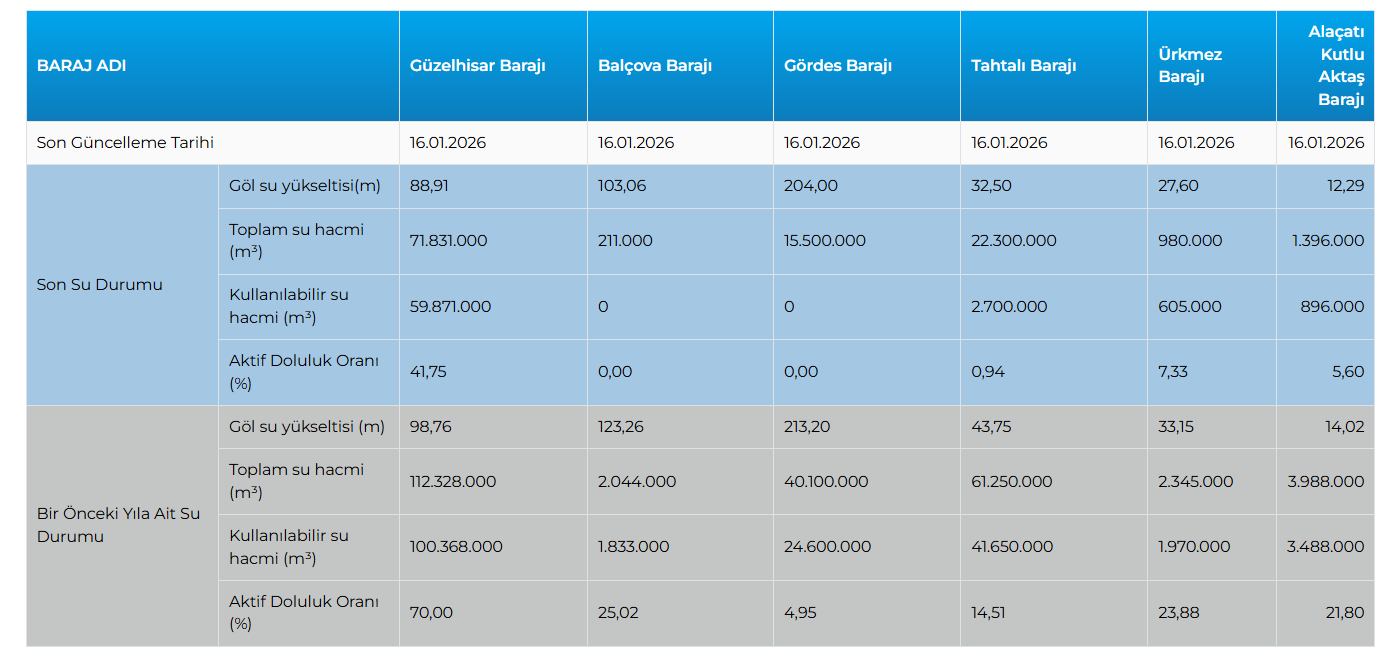Click the Ürkmez Barajı column header
The height and width of the screenshot is (670, 1400).
point(1190,66)
